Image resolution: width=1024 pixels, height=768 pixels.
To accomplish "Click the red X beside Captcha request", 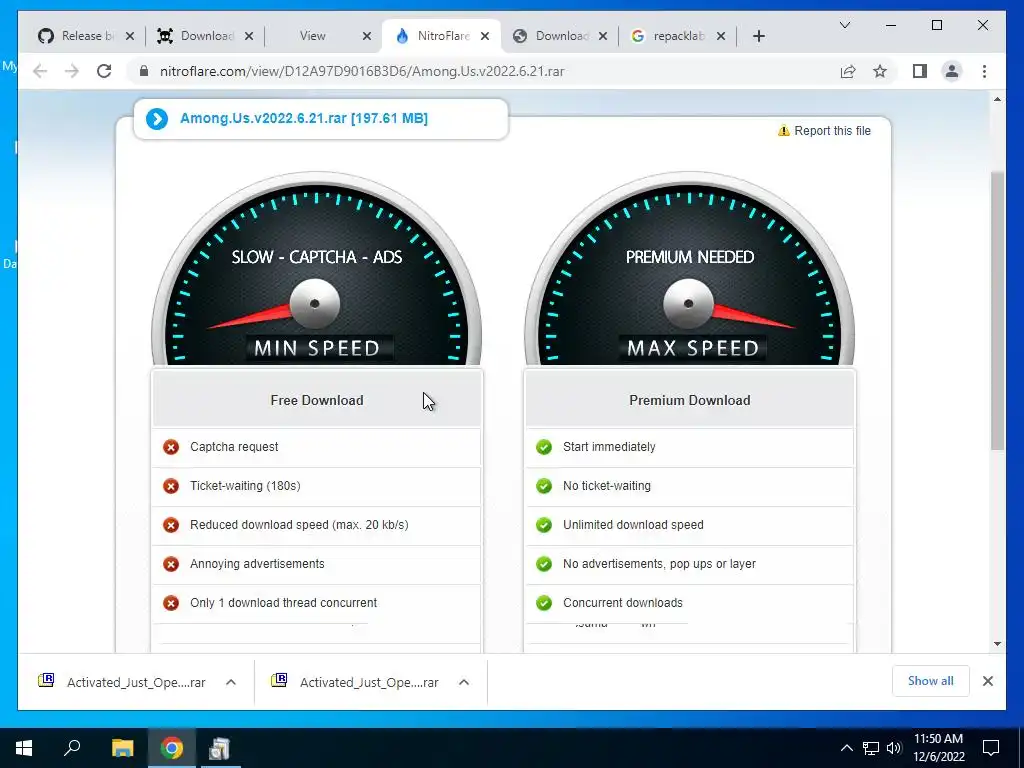I will [171, 447].
